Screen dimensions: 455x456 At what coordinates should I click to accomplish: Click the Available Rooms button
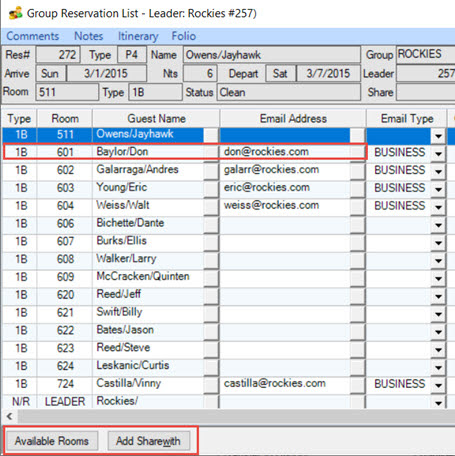pos(52,441)
